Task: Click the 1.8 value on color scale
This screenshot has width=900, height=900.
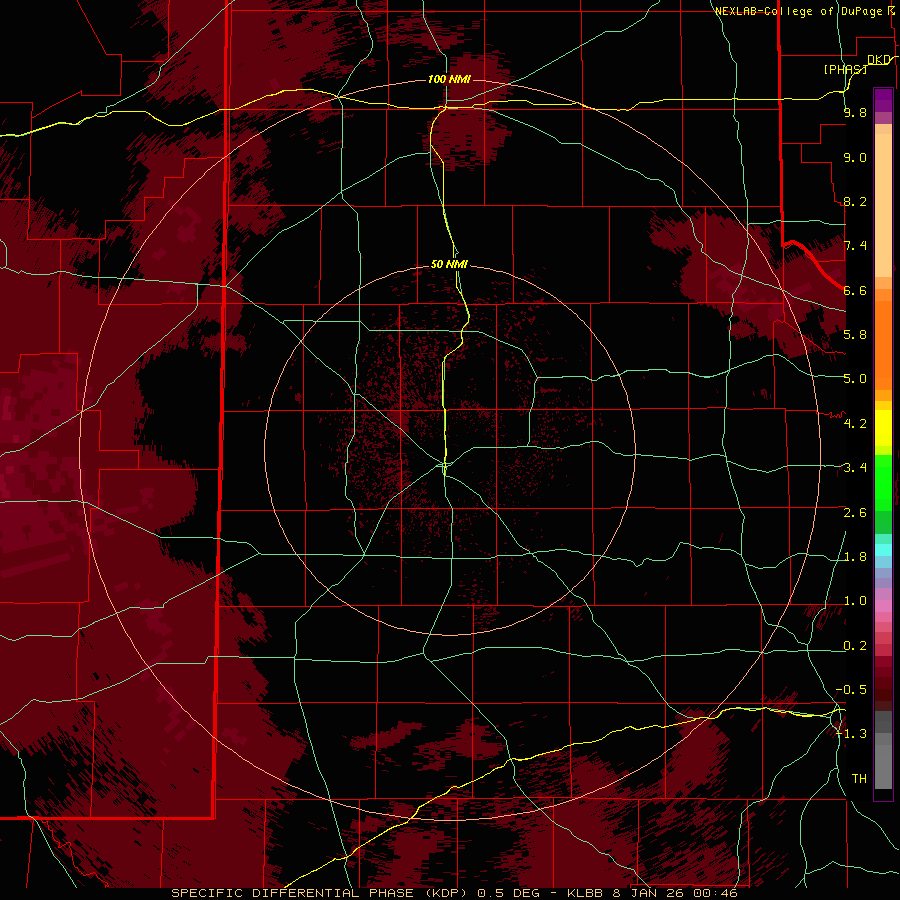Action: (855, 556)
